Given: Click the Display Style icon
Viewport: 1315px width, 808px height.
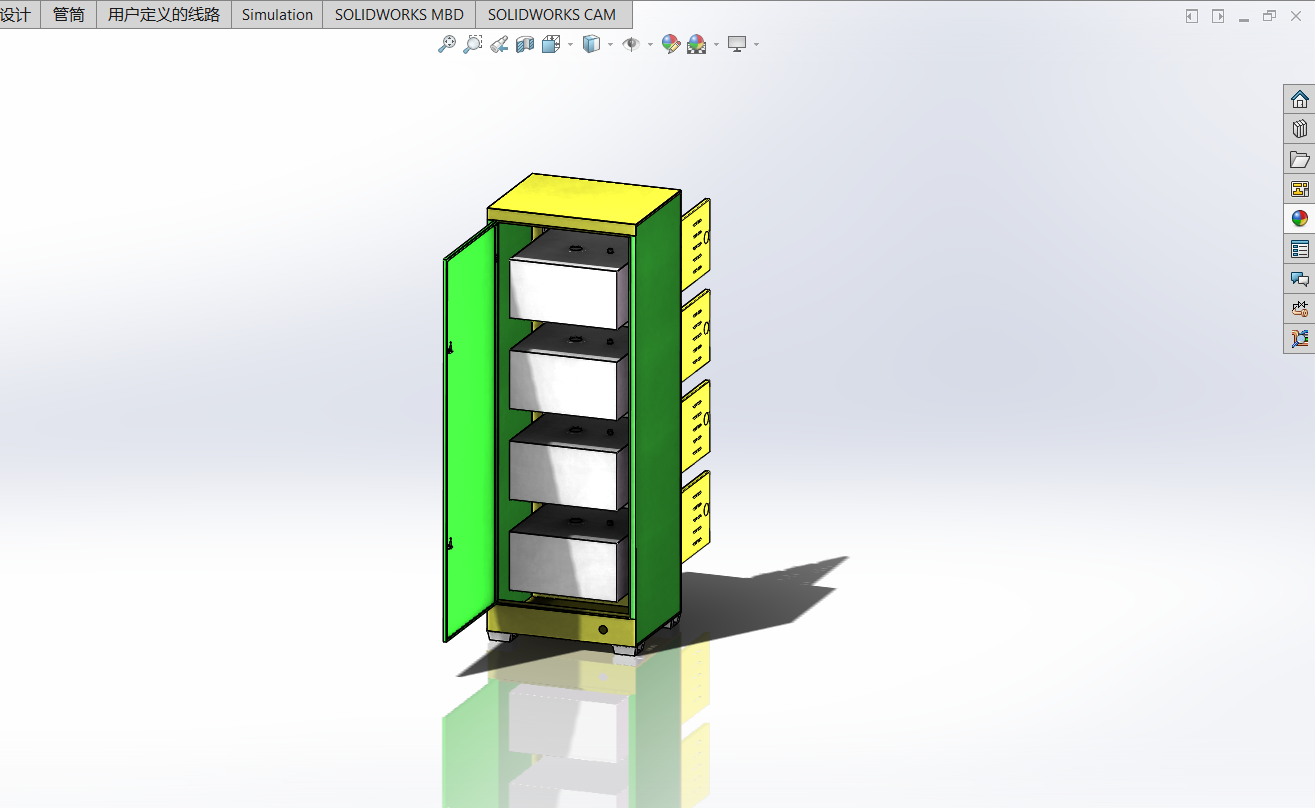Looking at the screenshot, I should (x=591, y=44).
